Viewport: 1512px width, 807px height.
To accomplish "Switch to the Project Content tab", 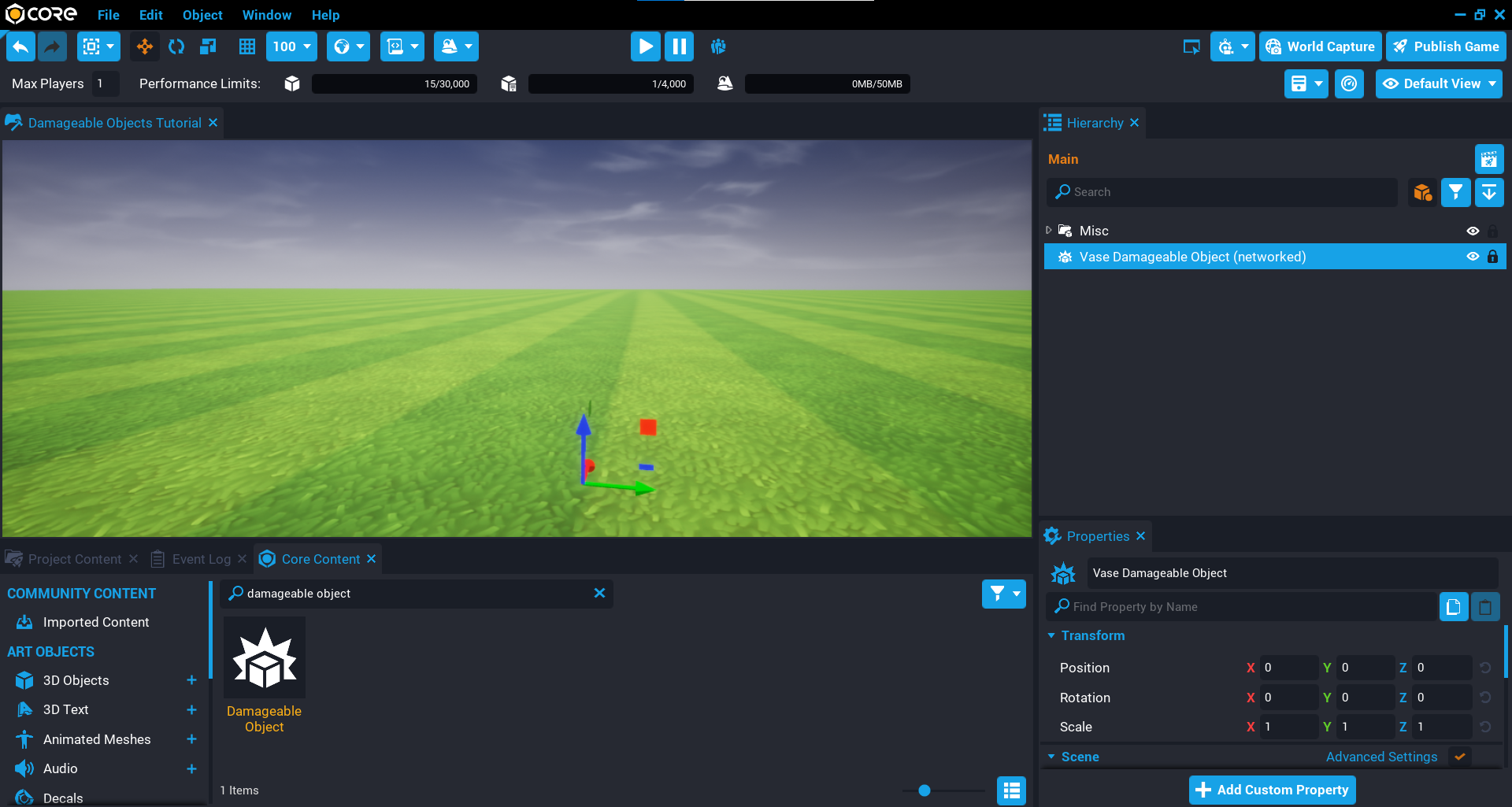I will tap(74, 559).
